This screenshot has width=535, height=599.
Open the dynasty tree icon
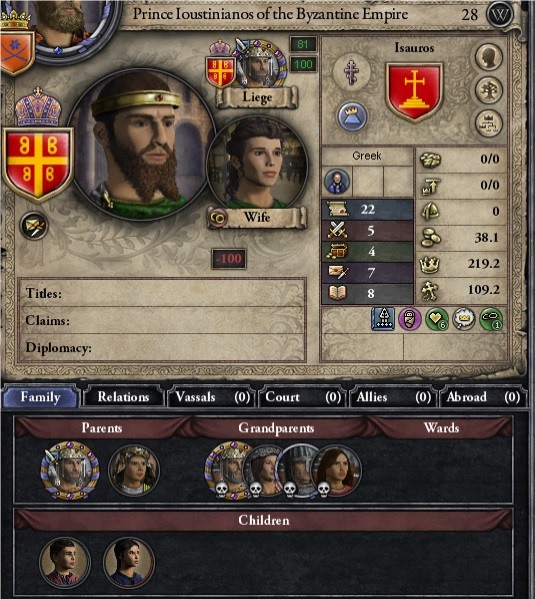pos(488,90)
